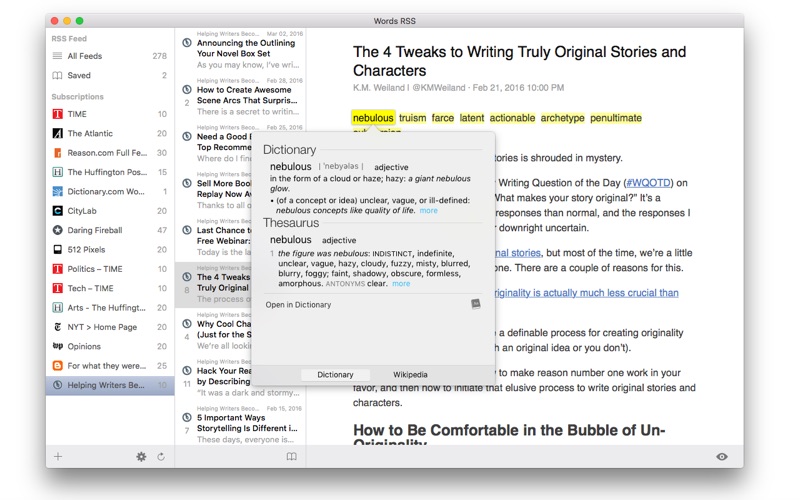Select the Saved row
The height and width of the screenshot is (500, 800).
coord(110,75)
